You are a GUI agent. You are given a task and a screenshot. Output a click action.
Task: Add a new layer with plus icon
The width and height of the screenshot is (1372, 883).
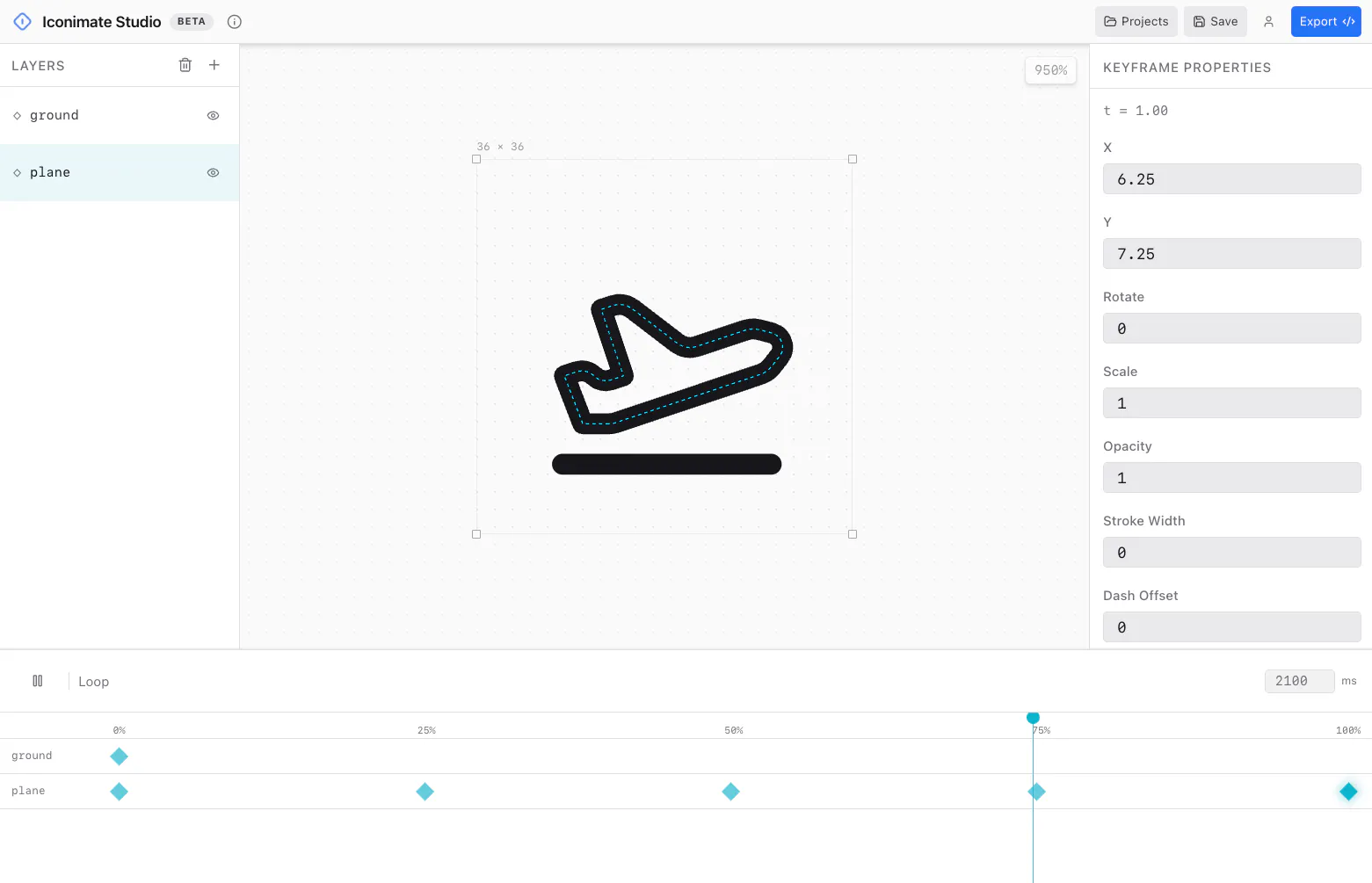214,65
